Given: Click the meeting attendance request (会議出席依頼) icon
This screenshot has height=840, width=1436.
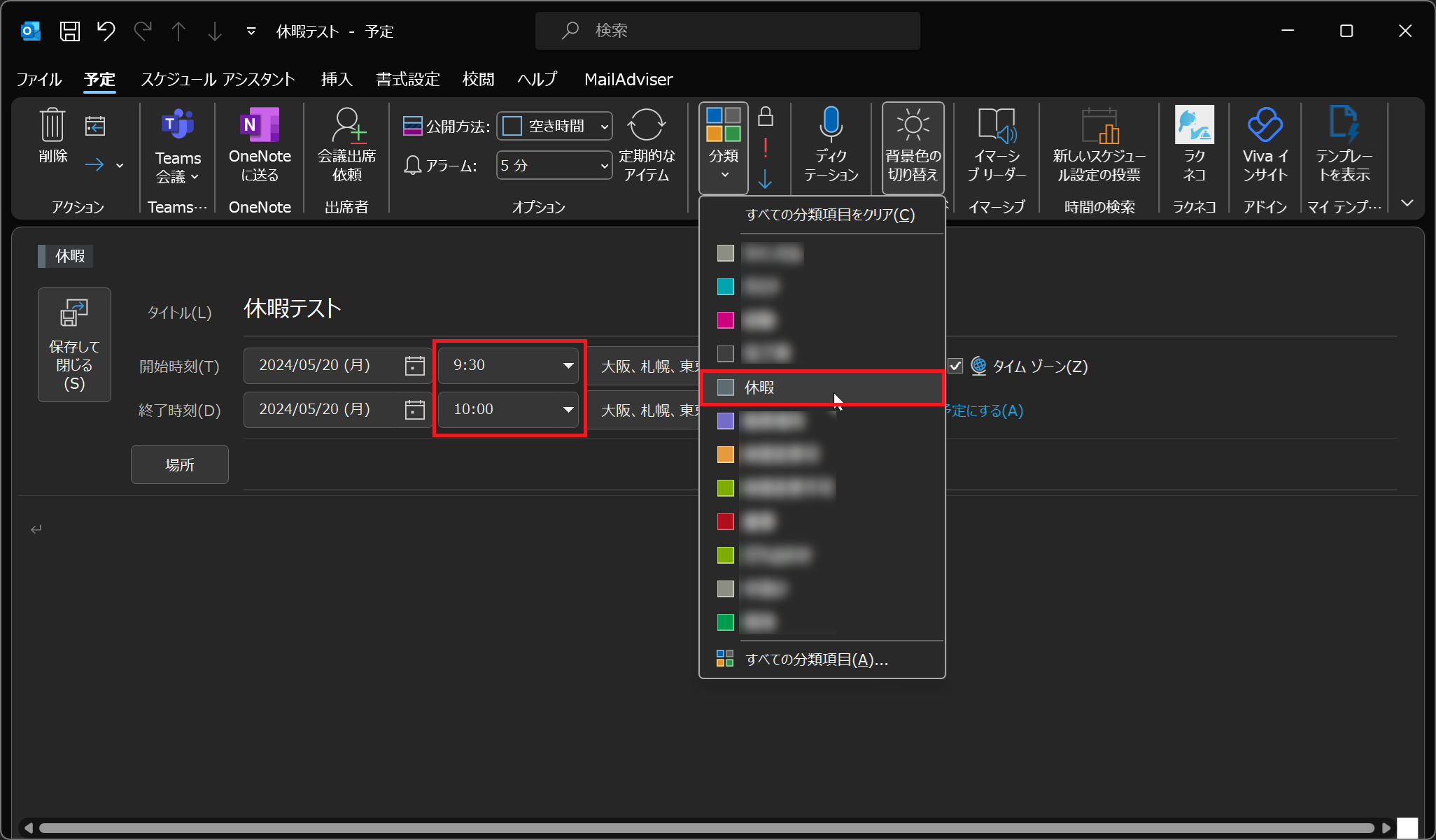Looking at the screenshot, I should (347, 125).
